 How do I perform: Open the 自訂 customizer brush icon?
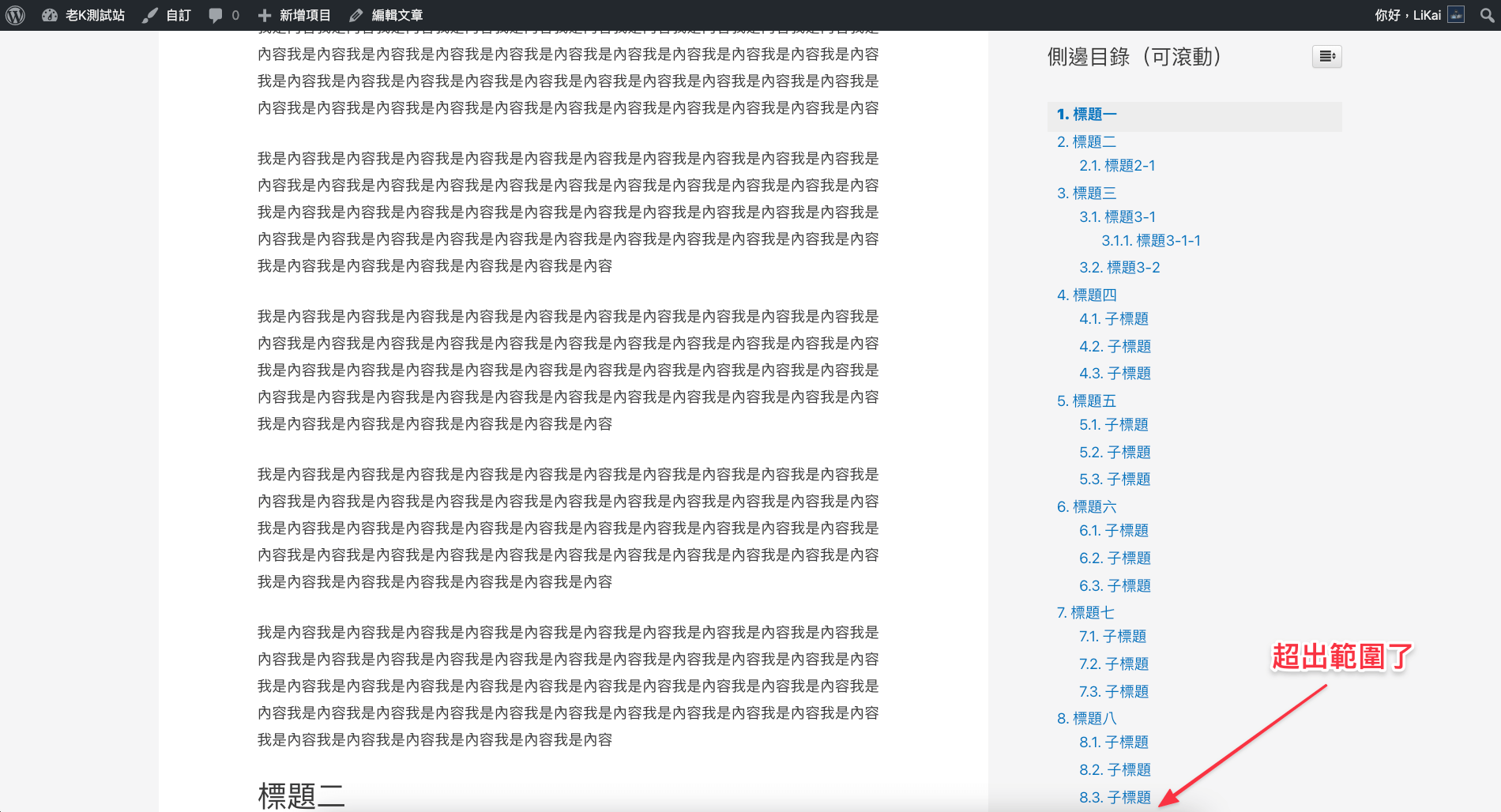click(150, 15)
